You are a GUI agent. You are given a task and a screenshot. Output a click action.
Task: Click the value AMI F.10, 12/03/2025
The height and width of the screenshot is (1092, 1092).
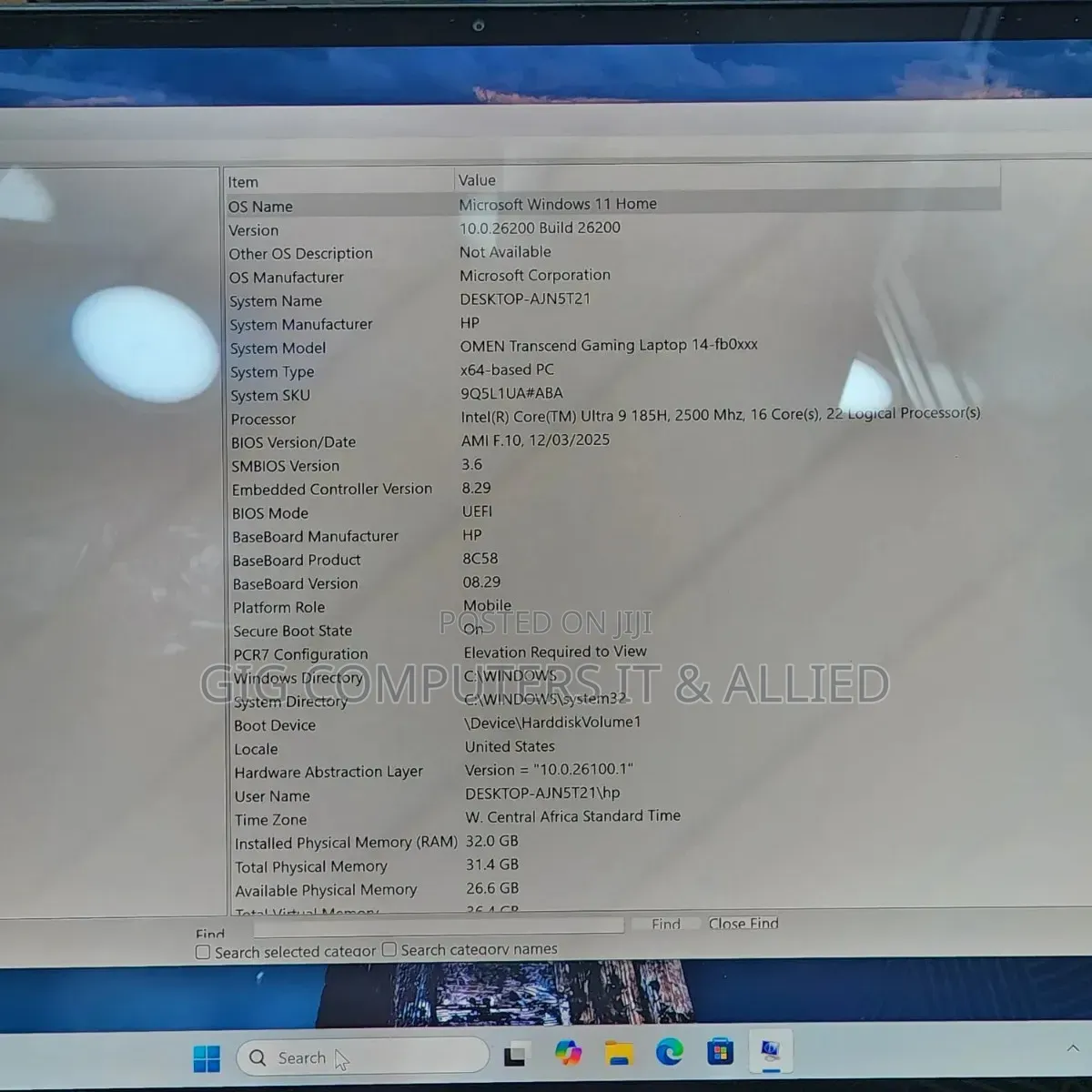(535, 440)
